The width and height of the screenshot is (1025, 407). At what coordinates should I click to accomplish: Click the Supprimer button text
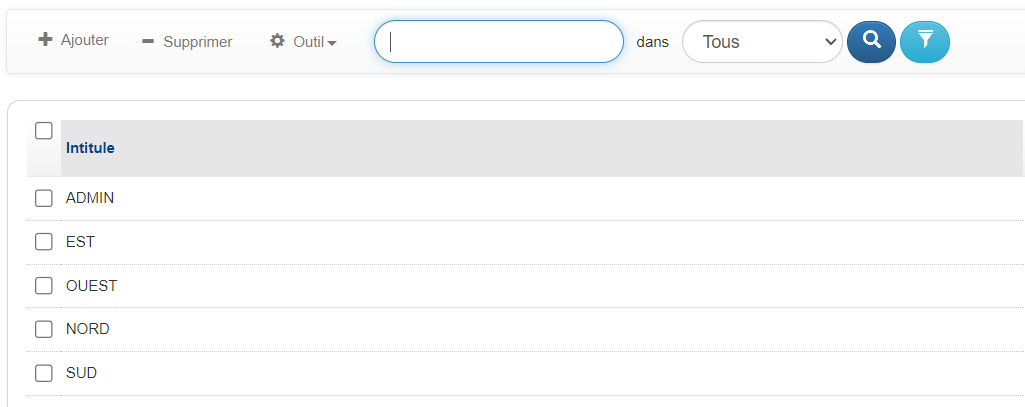(x=197, y=42)
